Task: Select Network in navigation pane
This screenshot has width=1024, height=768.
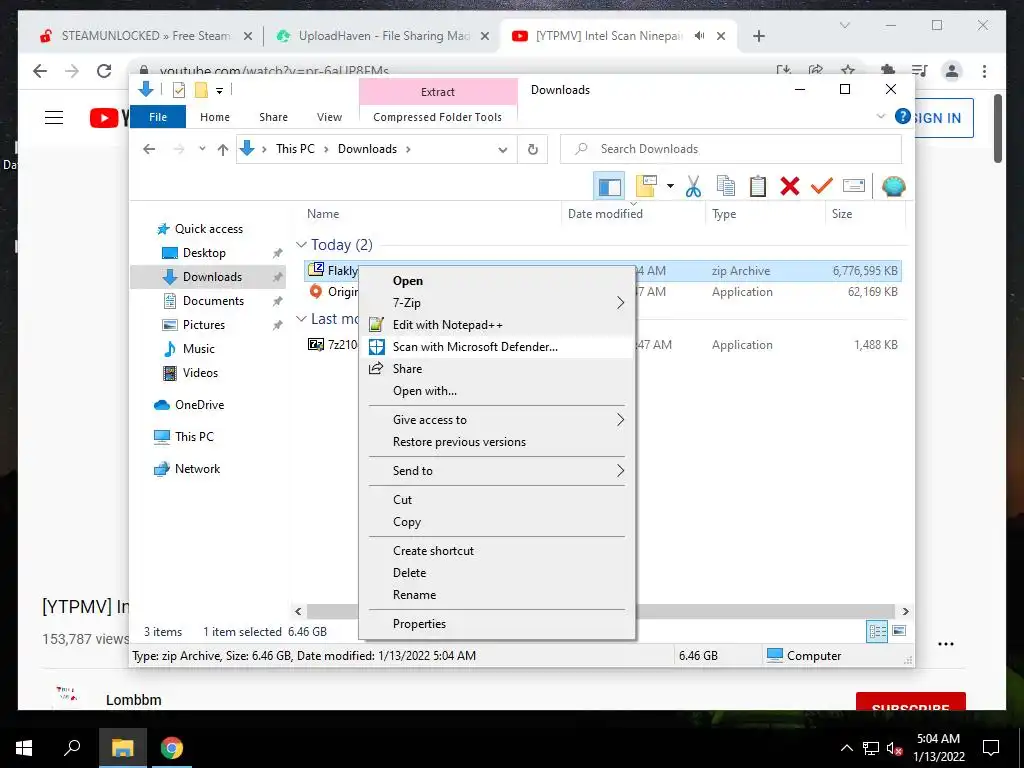Action: (197, 469)
